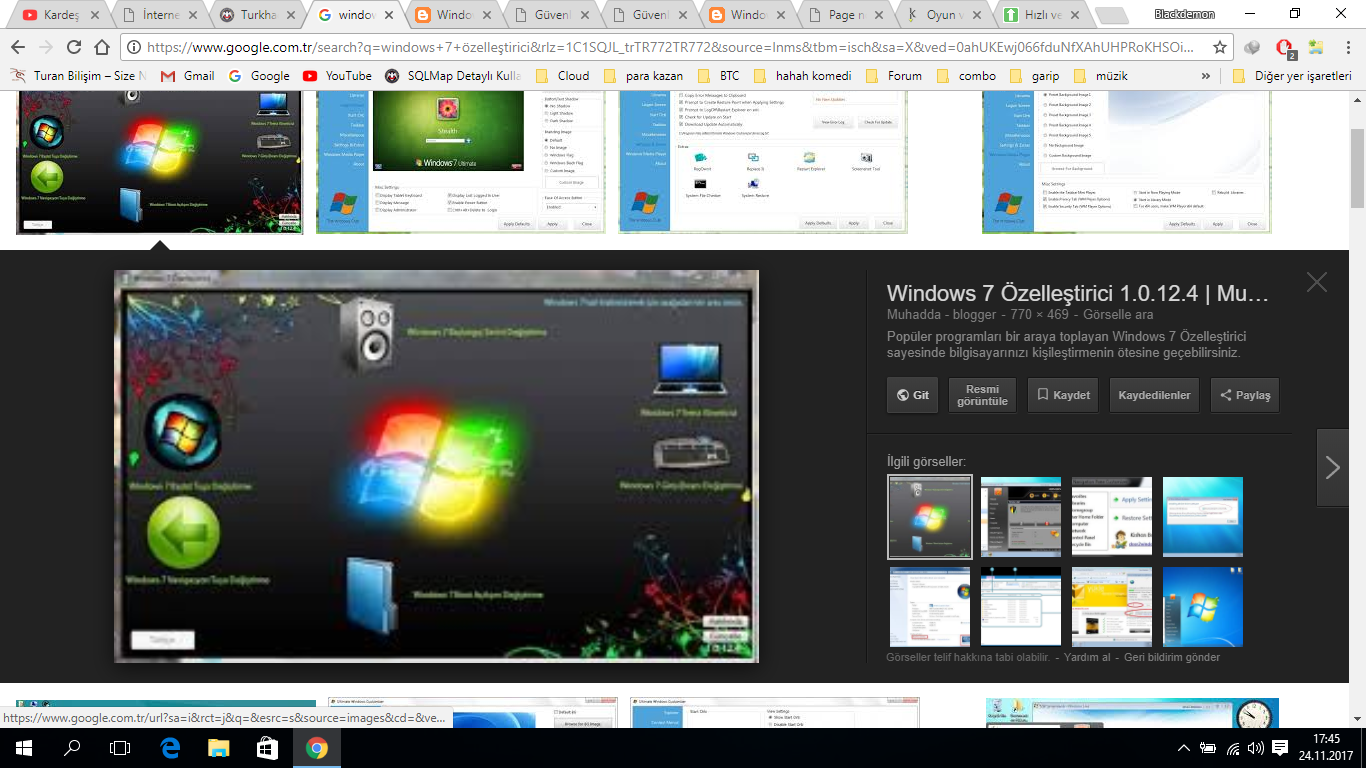Open the green "Windows 7 Ultimate" result thumbnail
Screen dimensions: 1366x768
coord(460,160)
